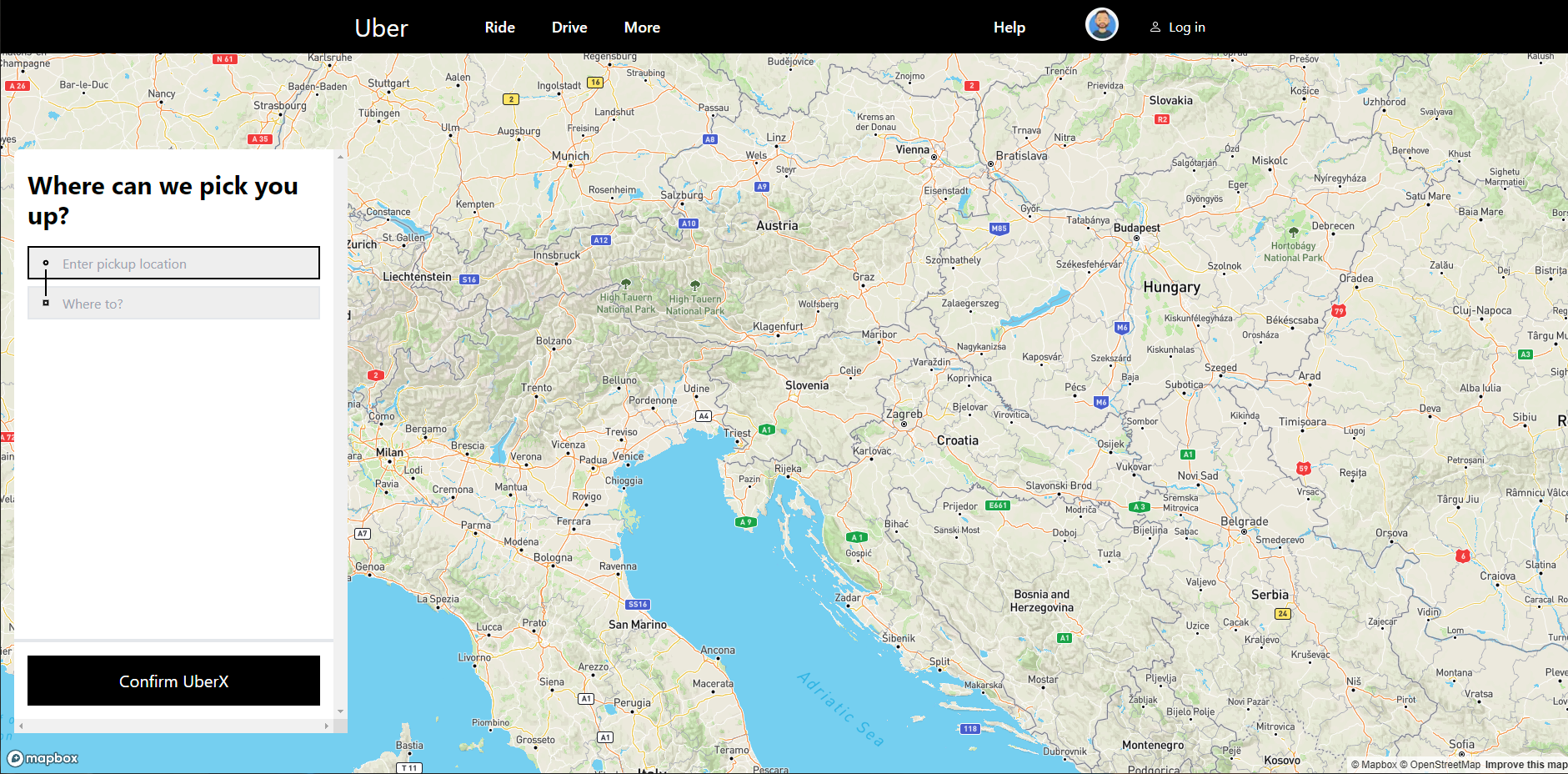Click the Liechtenstein label on the map
Image resolution: width=1568 pixels, height=774 pixels.
[417, 277]
